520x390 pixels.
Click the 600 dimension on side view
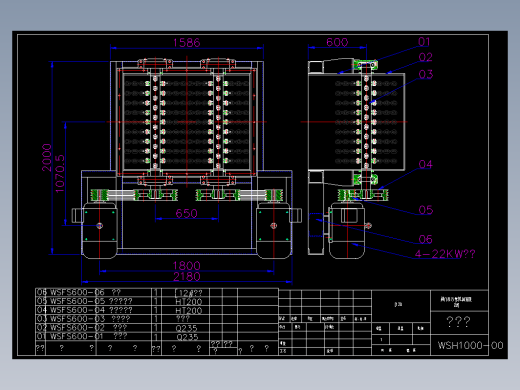point(337,42)
